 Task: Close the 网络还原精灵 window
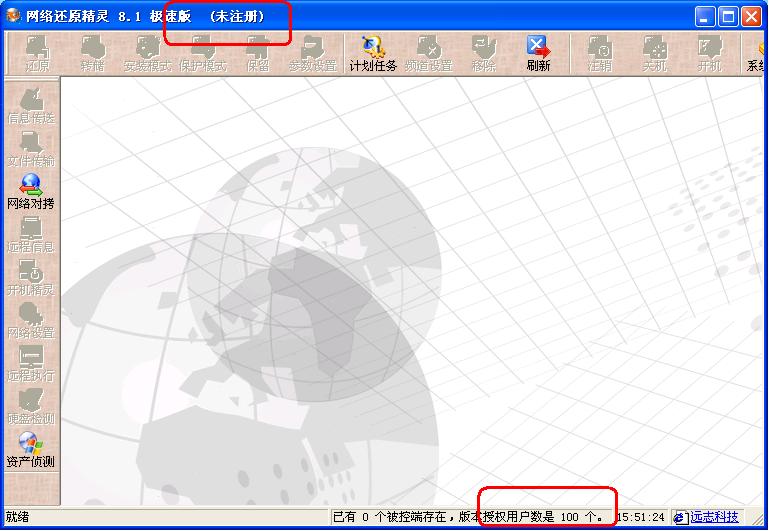pos(751,17)
